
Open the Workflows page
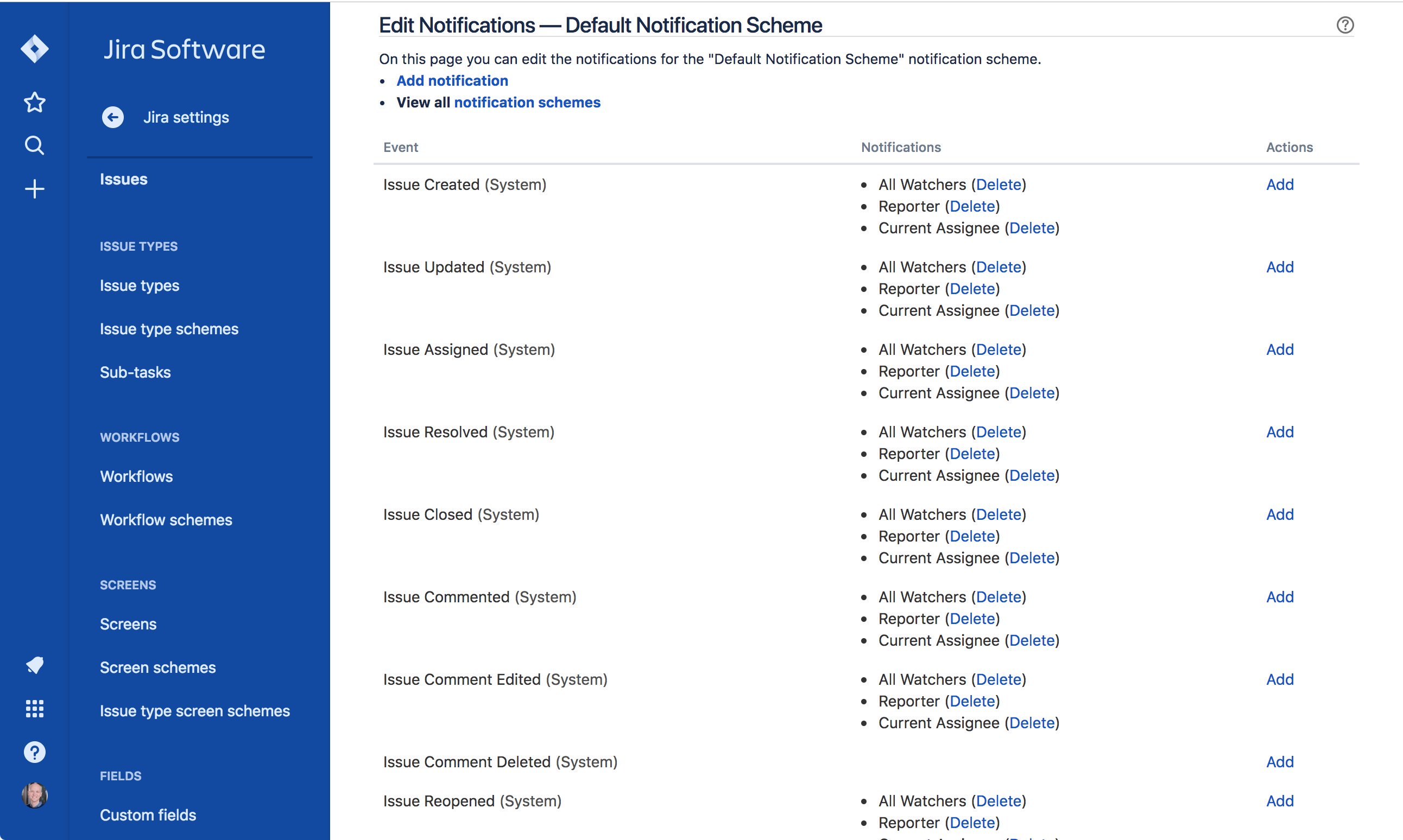(136, 476)
